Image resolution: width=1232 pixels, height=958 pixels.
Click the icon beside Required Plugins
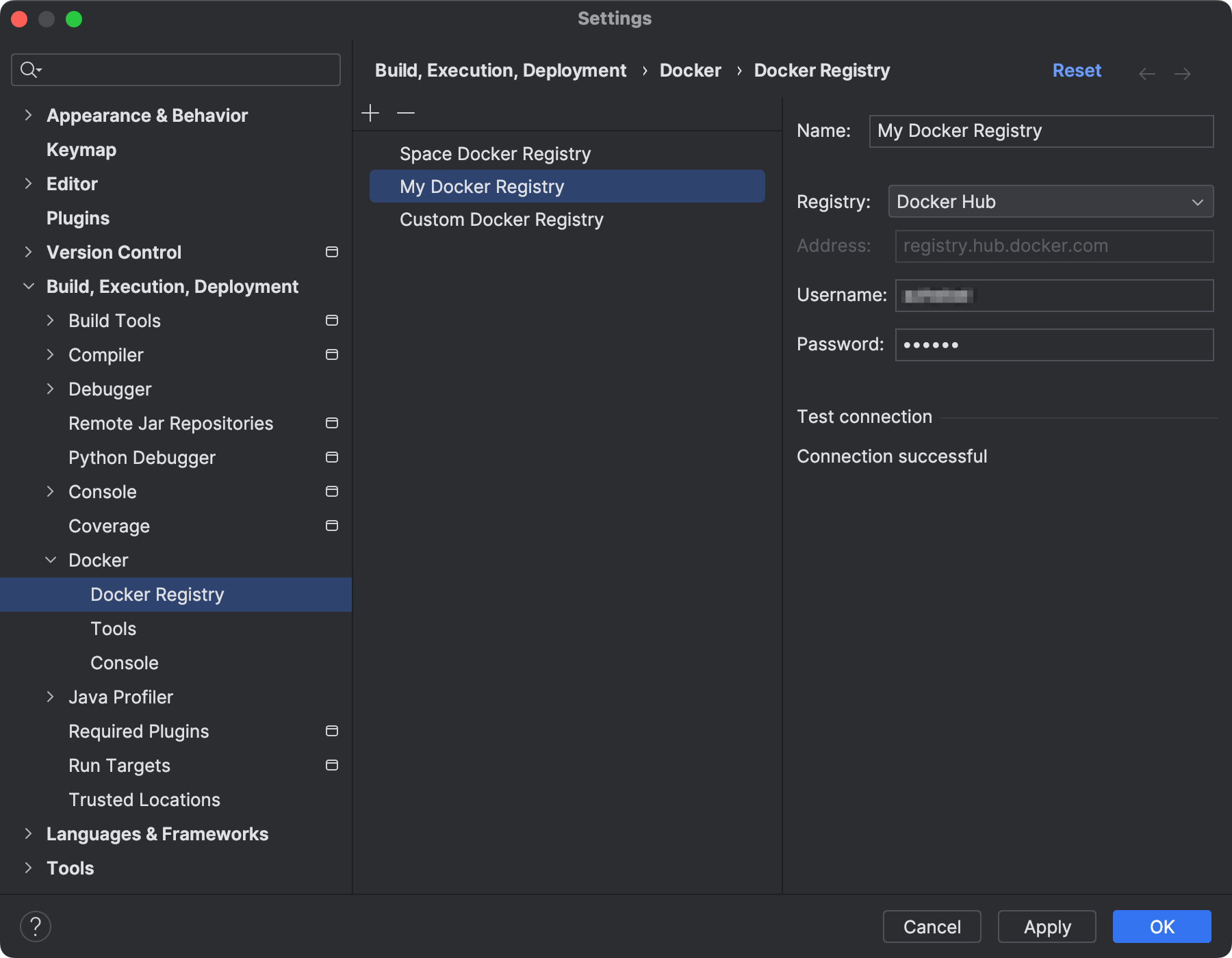pos(331,731)
